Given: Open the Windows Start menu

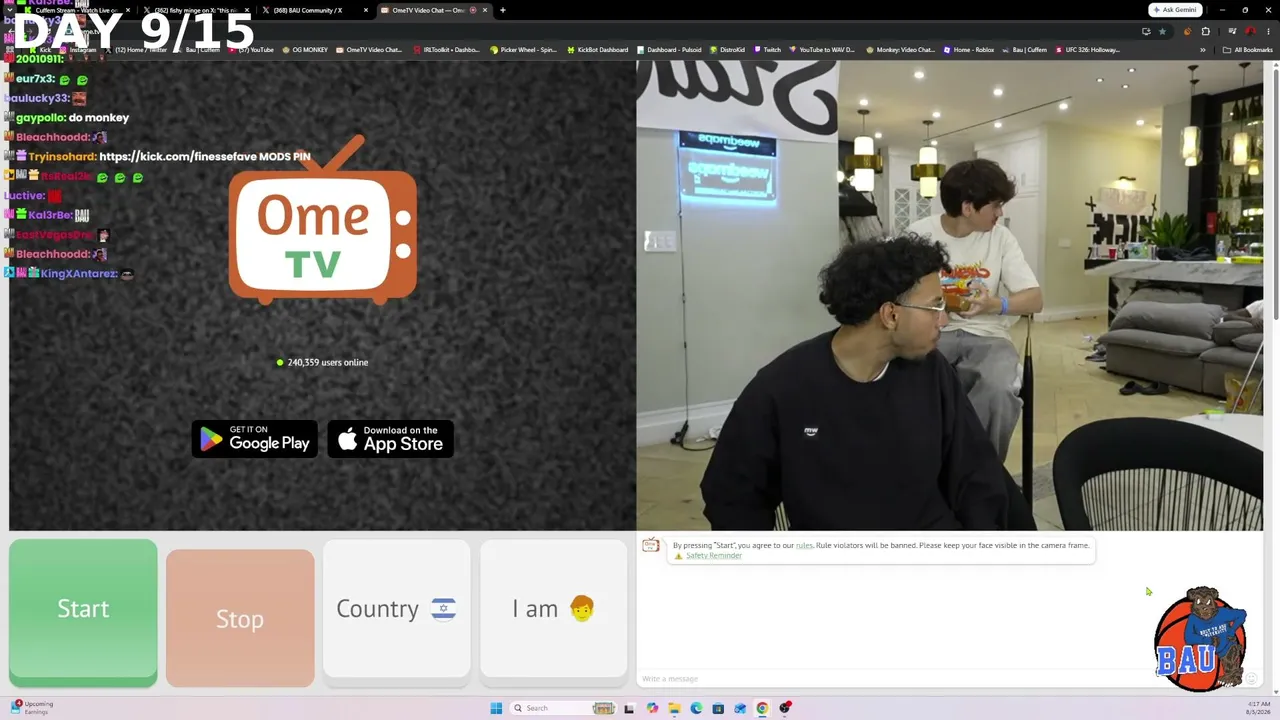Looking at the screenshot, I should click(x=496, y=708).
